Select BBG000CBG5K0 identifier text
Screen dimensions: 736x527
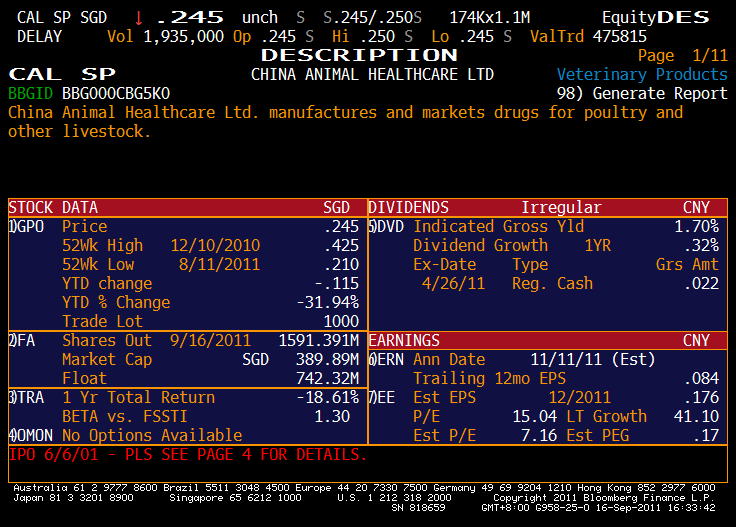click(116, 93)
